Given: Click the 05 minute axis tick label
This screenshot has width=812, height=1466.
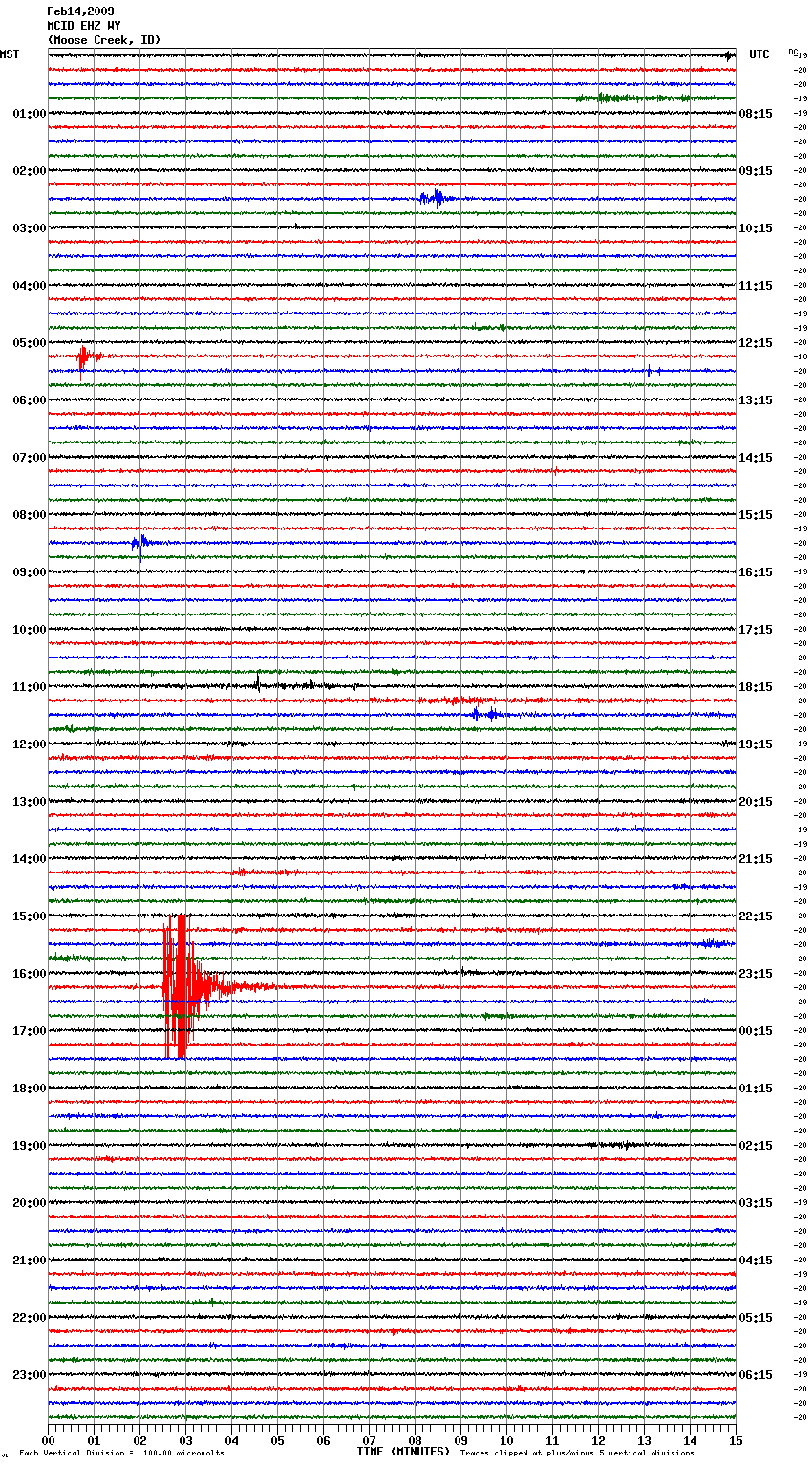Looking at the screenshot, I should click(278, 1440).
